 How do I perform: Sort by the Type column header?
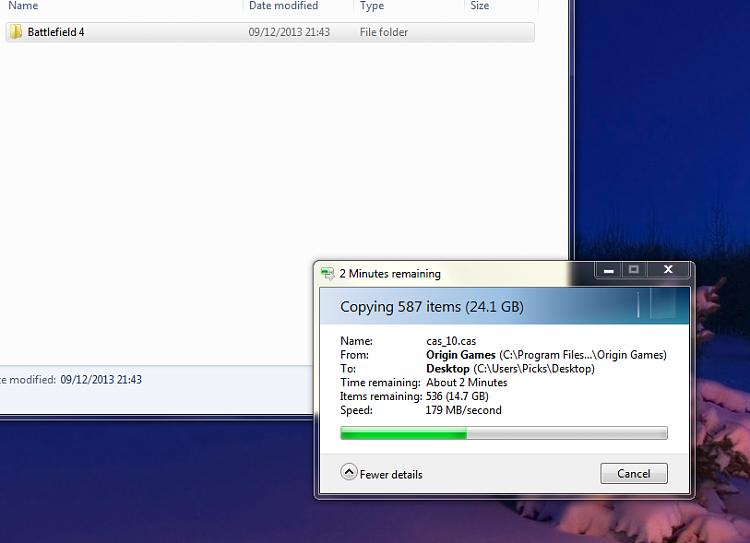[372, 6]
